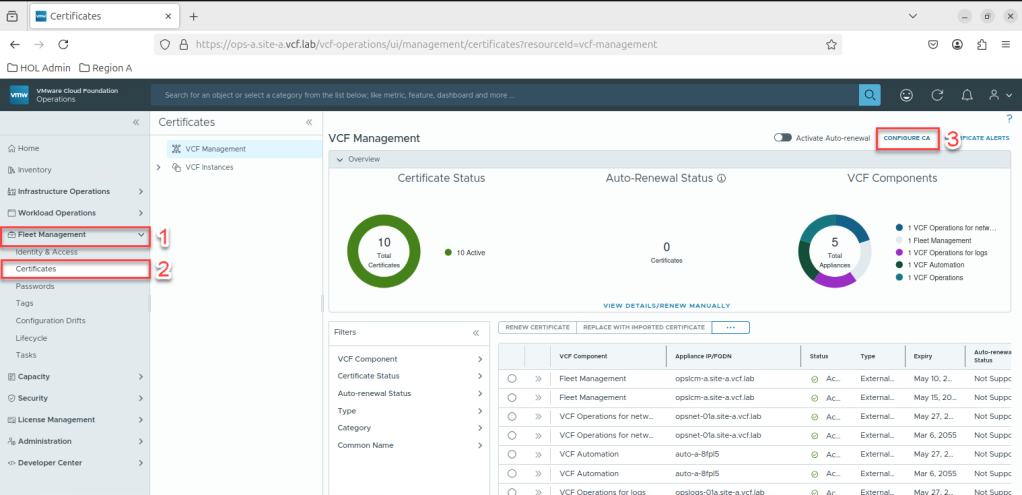Viewport: 1022px width, 495px height.
Task: Click purple VCF Operations for logs legend dot
Action: pyautogui.click(x=899, y=252)
